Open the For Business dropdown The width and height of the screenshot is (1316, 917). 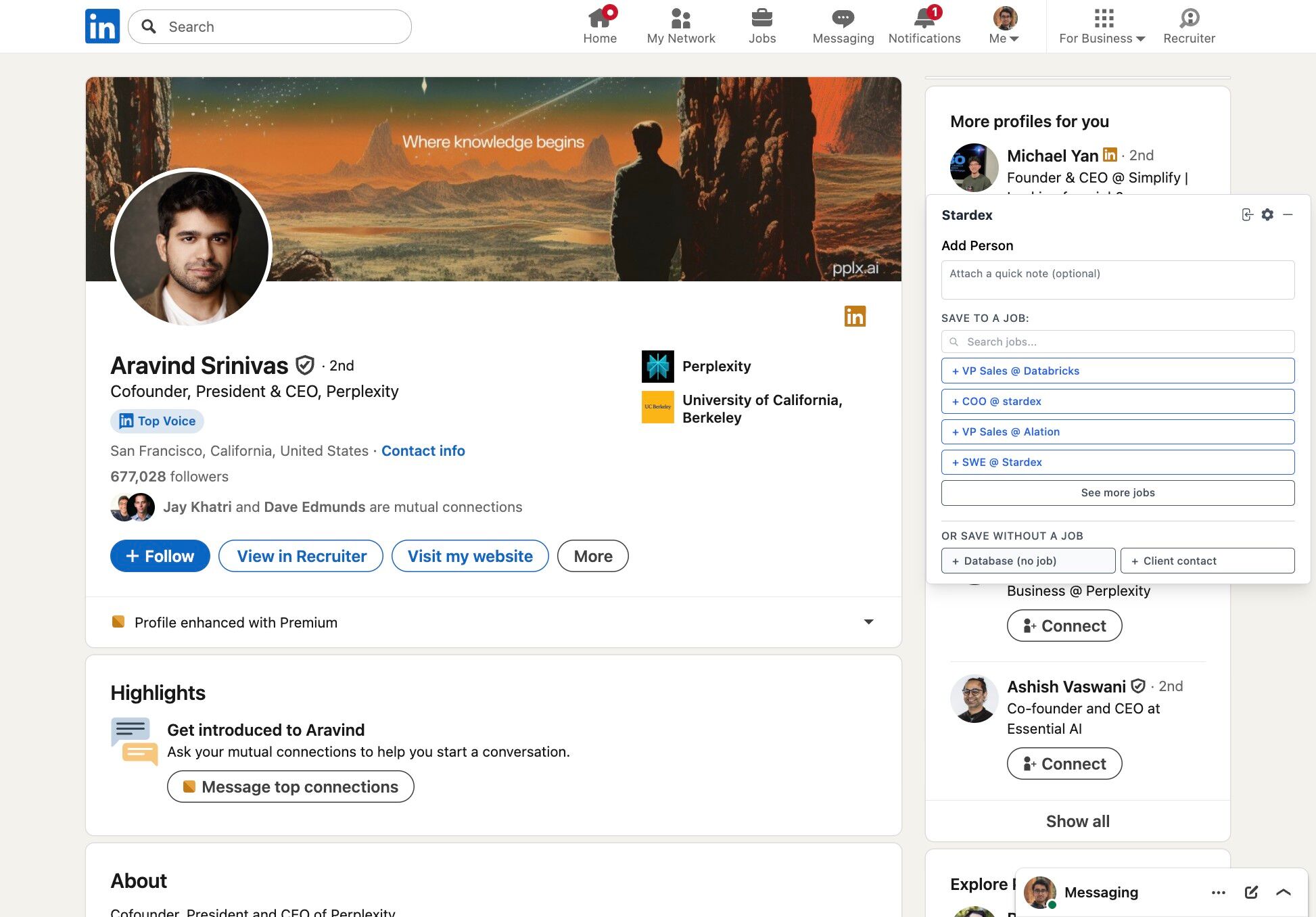pyautogui.click(x=1102, y=26)
